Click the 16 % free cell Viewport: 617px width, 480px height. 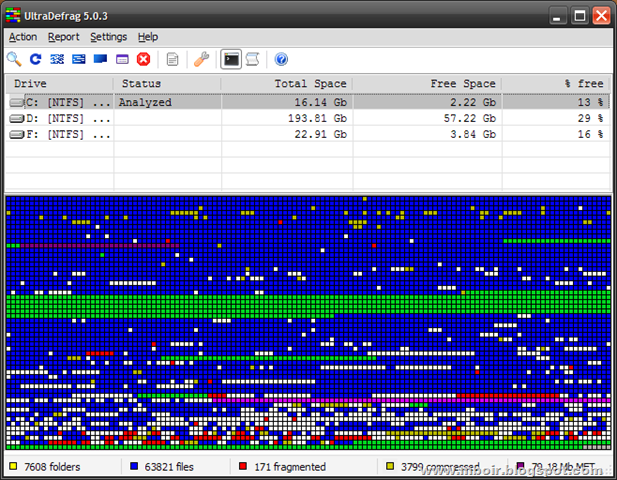[556, 135]
